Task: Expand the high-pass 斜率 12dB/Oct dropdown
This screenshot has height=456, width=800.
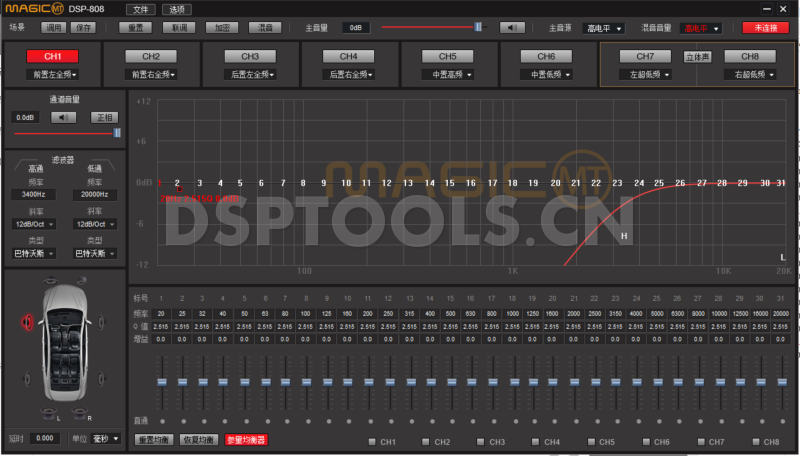Action: click(x=35, y=224)
